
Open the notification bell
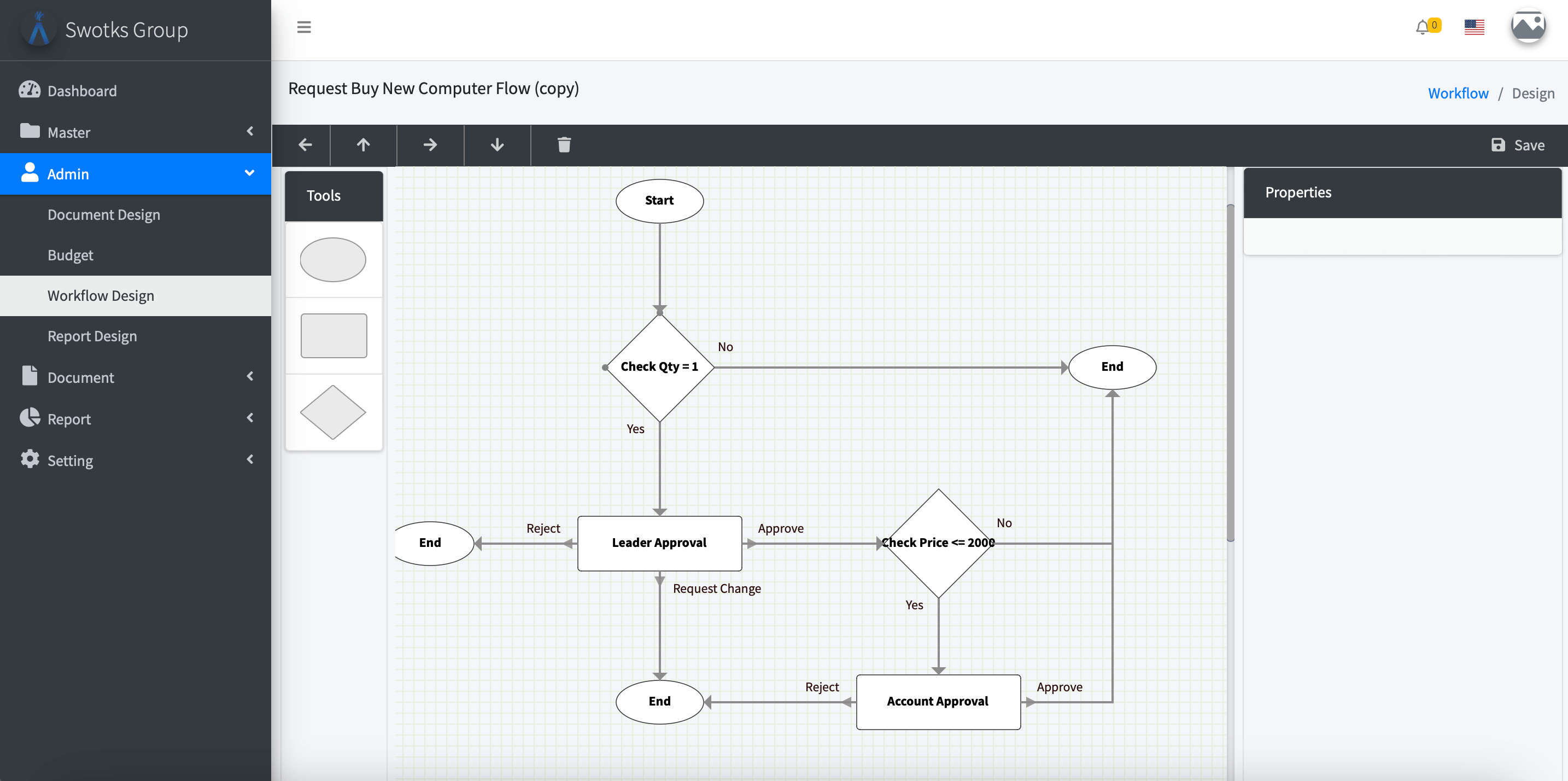tap(1425, 27)
